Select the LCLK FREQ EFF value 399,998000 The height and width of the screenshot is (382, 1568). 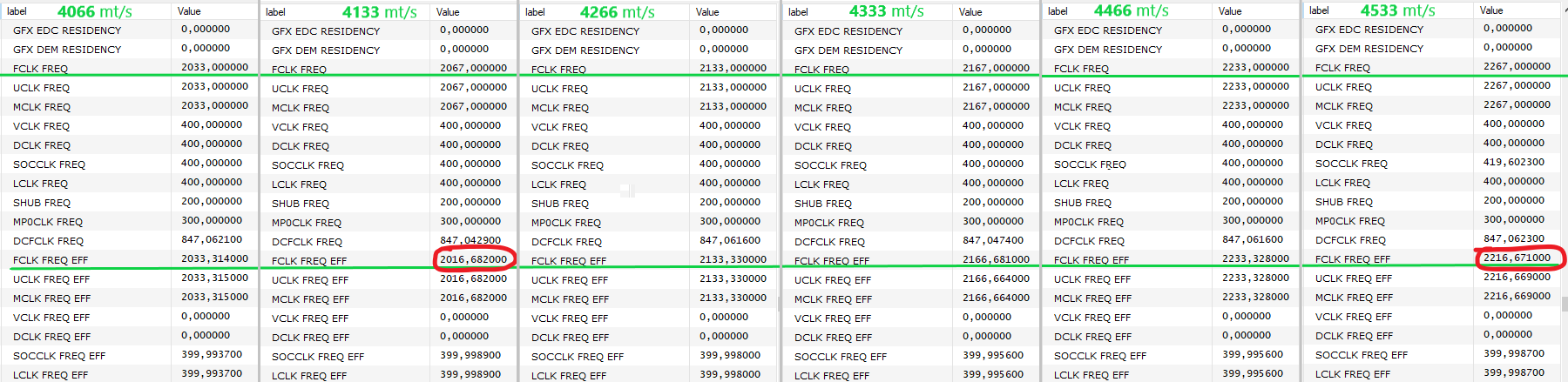tap(730, 374)
